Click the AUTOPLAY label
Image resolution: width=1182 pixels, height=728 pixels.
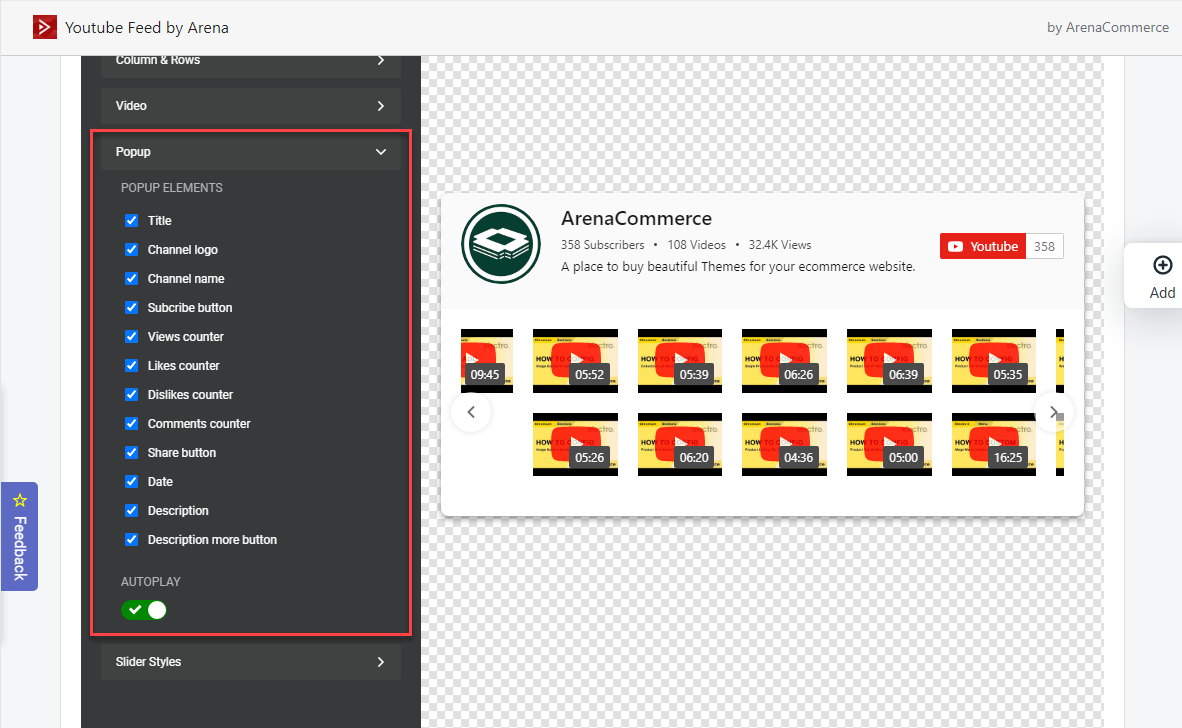pyautogui.click(x=151, y=582)
